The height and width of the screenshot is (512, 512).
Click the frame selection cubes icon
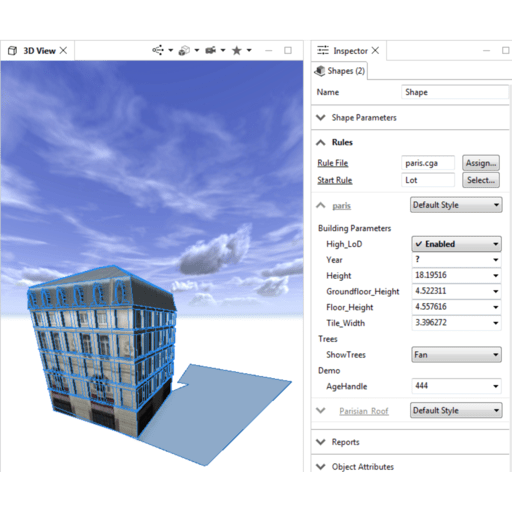coord(184,50)
